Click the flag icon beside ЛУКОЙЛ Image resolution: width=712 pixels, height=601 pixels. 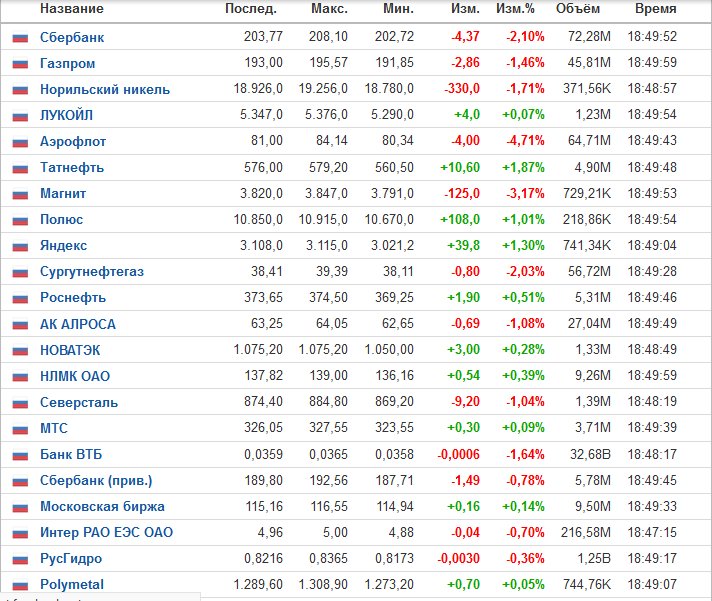pos(20,116)
